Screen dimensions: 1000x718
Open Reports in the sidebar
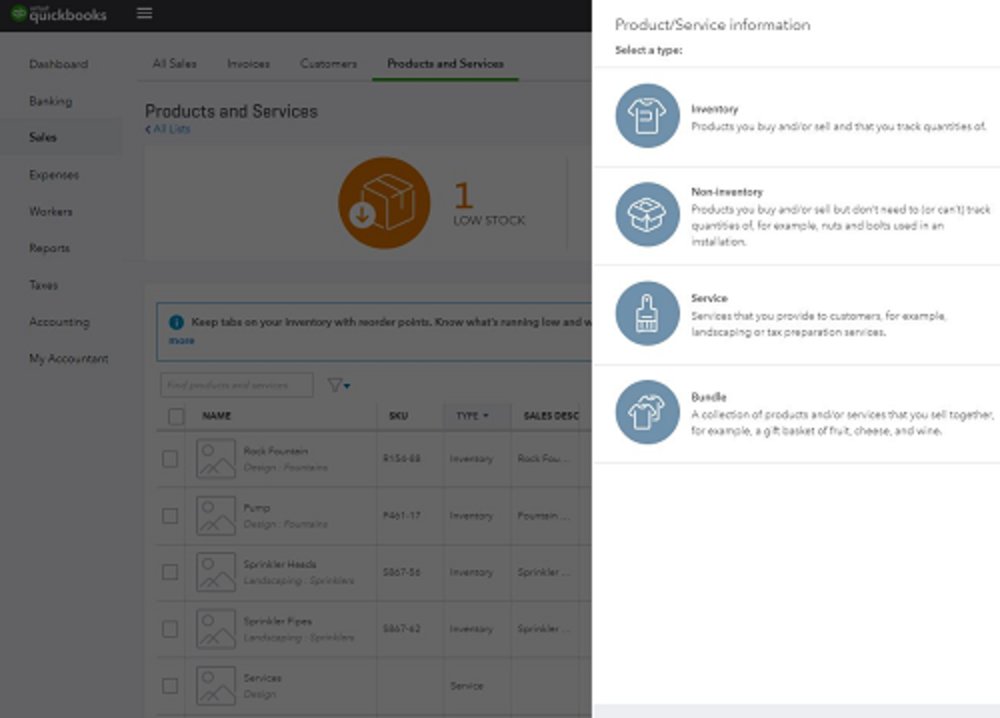coord(49,248)
